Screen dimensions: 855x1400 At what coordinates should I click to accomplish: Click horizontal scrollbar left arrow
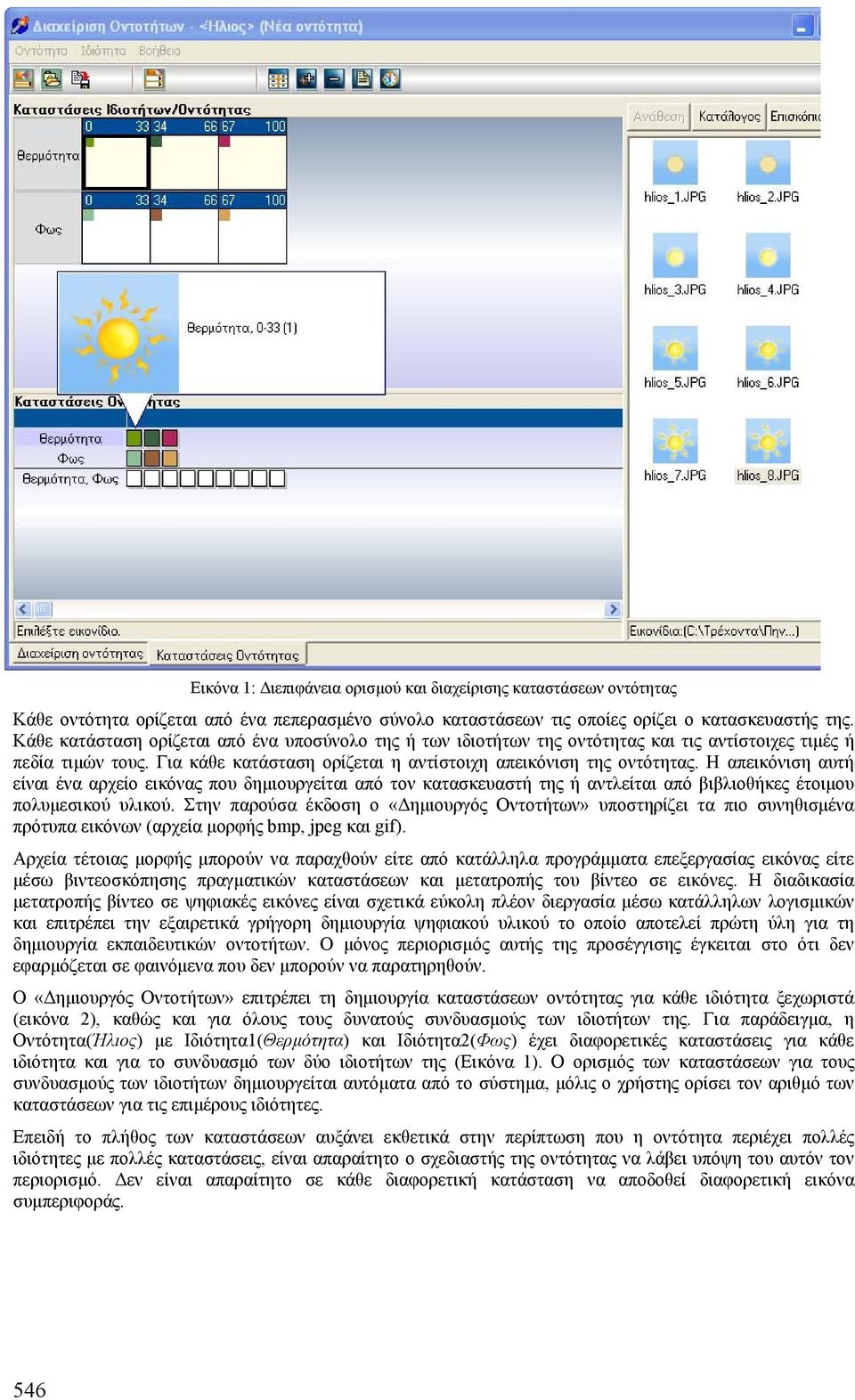[x=23, y=609]
